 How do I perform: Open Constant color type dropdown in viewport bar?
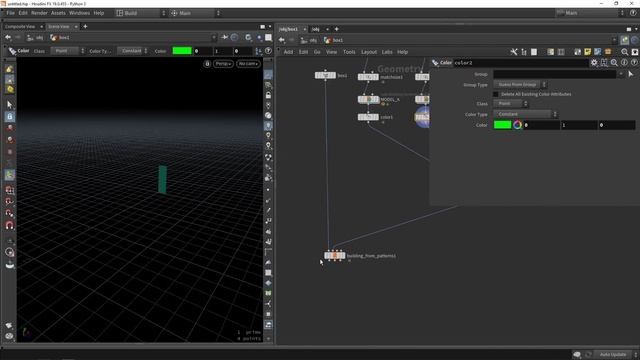(x=133, y=51)
